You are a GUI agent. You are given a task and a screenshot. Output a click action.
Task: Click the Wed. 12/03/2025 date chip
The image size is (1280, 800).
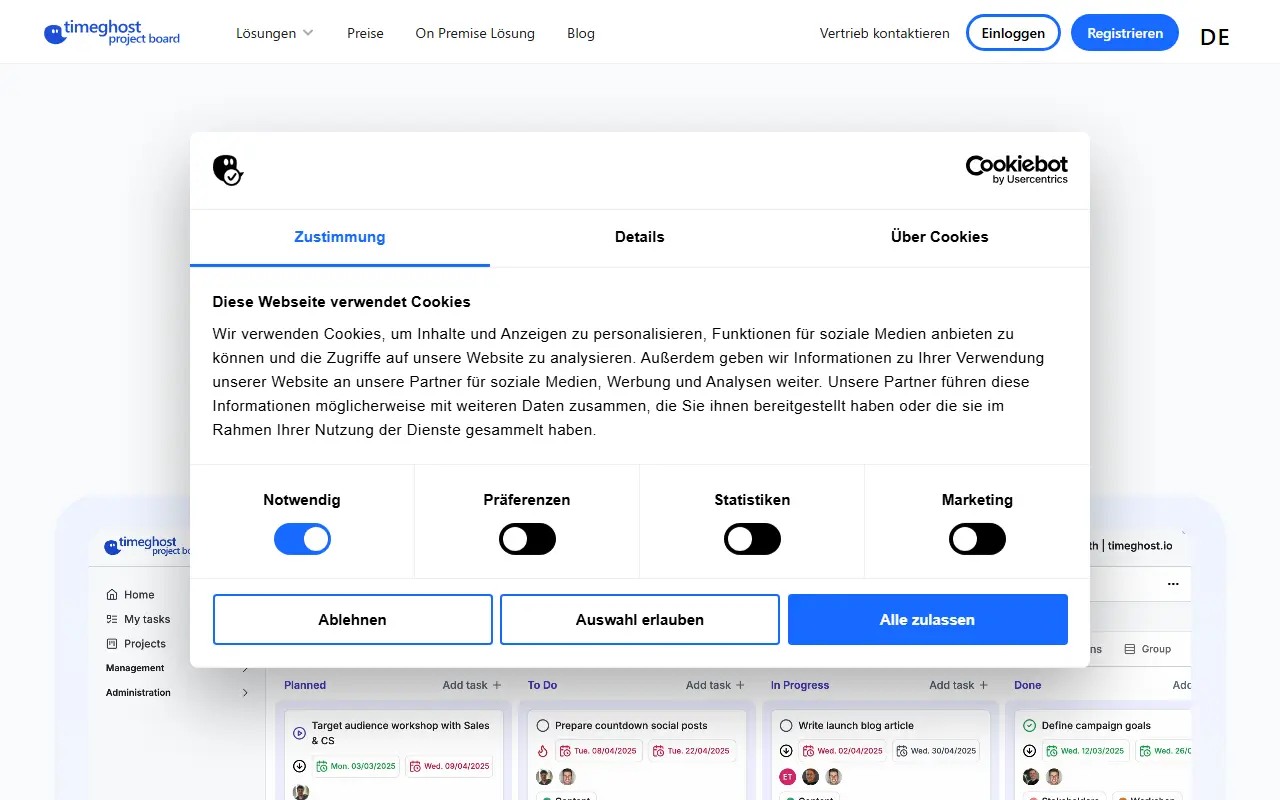click(1084, 751)
